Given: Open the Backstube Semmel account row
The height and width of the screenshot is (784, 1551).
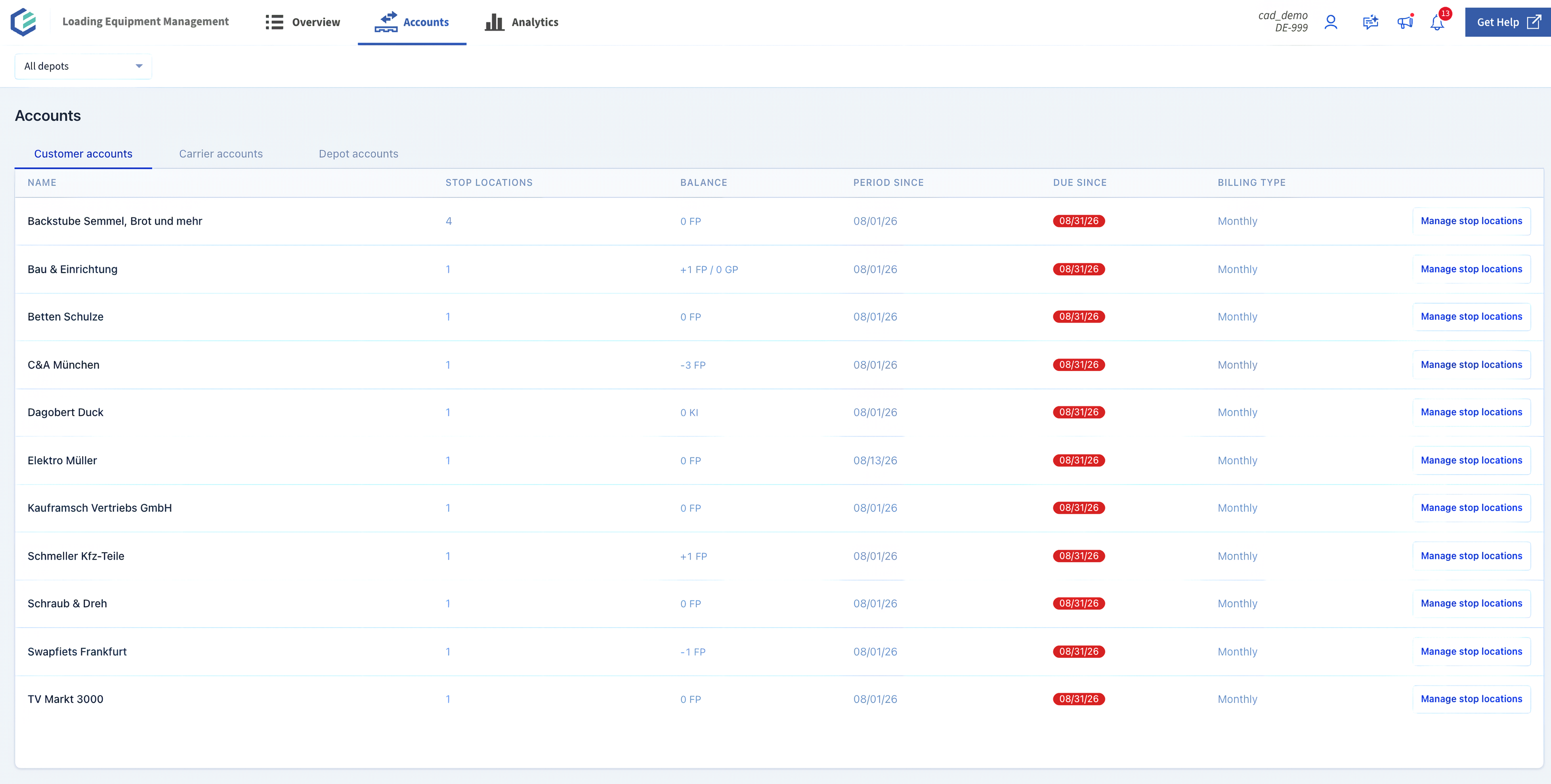Looking at the screenshot, I should (779, 221).
